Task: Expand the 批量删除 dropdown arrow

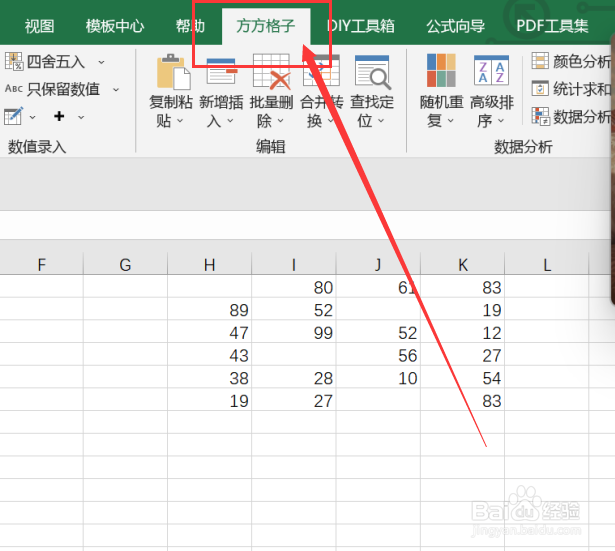Action: point(280,121)
